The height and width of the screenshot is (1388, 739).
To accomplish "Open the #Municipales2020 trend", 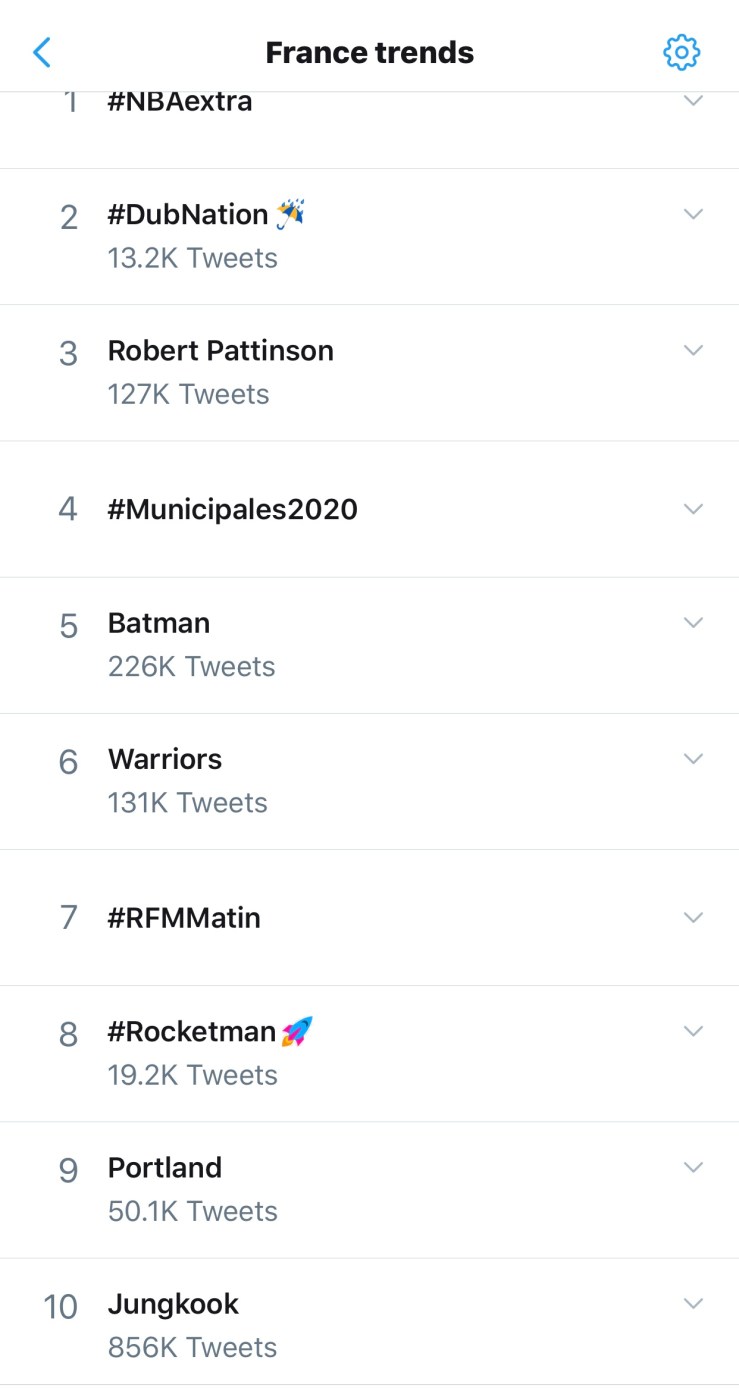I will 233,509.
